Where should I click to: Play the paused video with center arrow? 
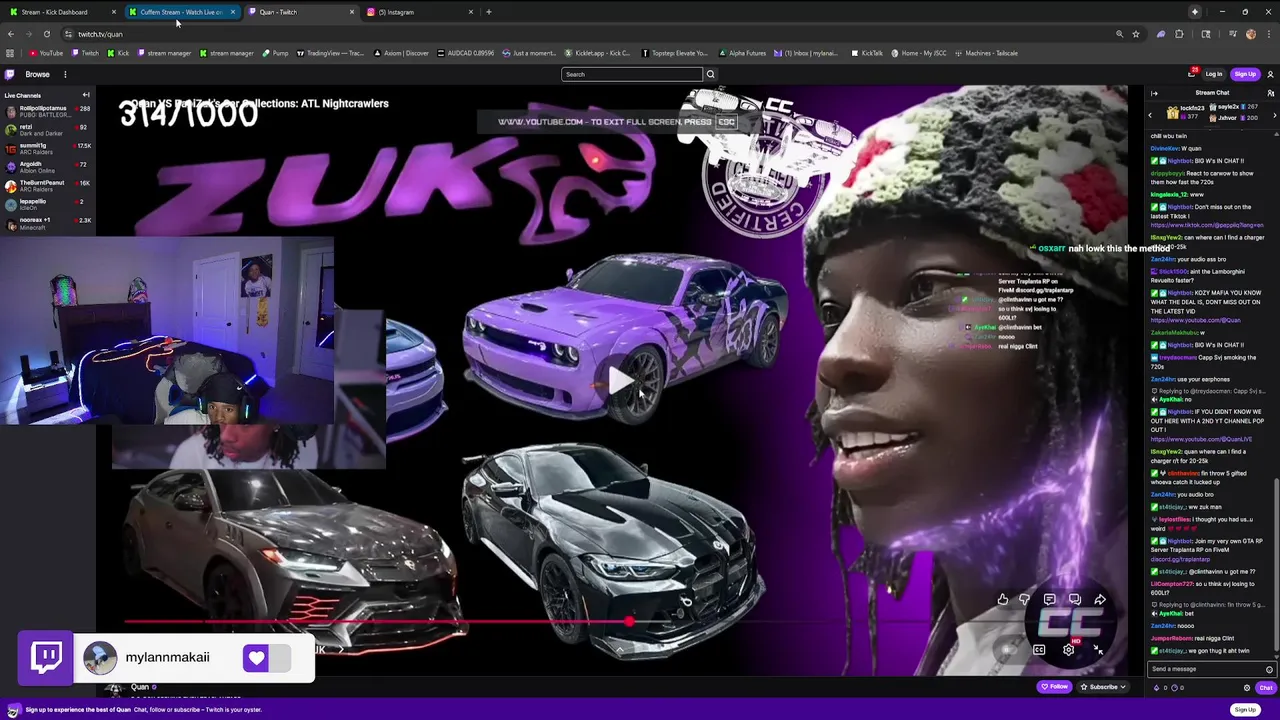(x=620, y=380)
